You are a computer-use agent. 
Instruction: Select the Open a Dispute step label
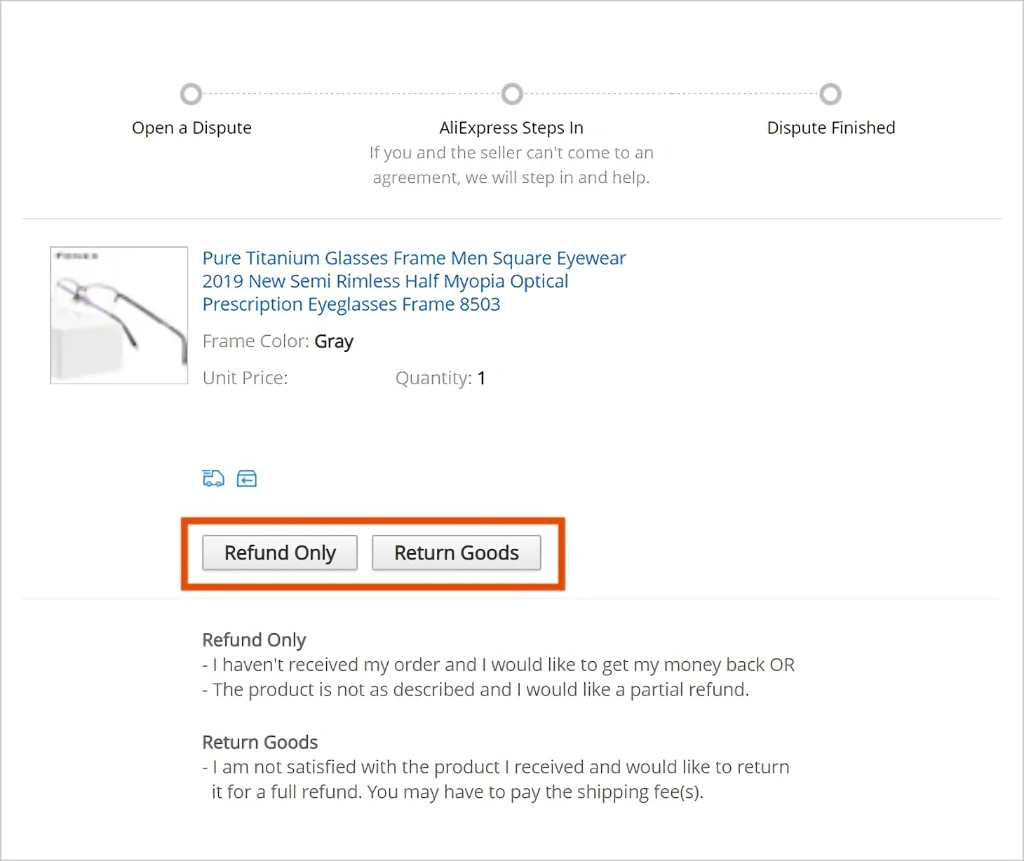click(191, 128)
